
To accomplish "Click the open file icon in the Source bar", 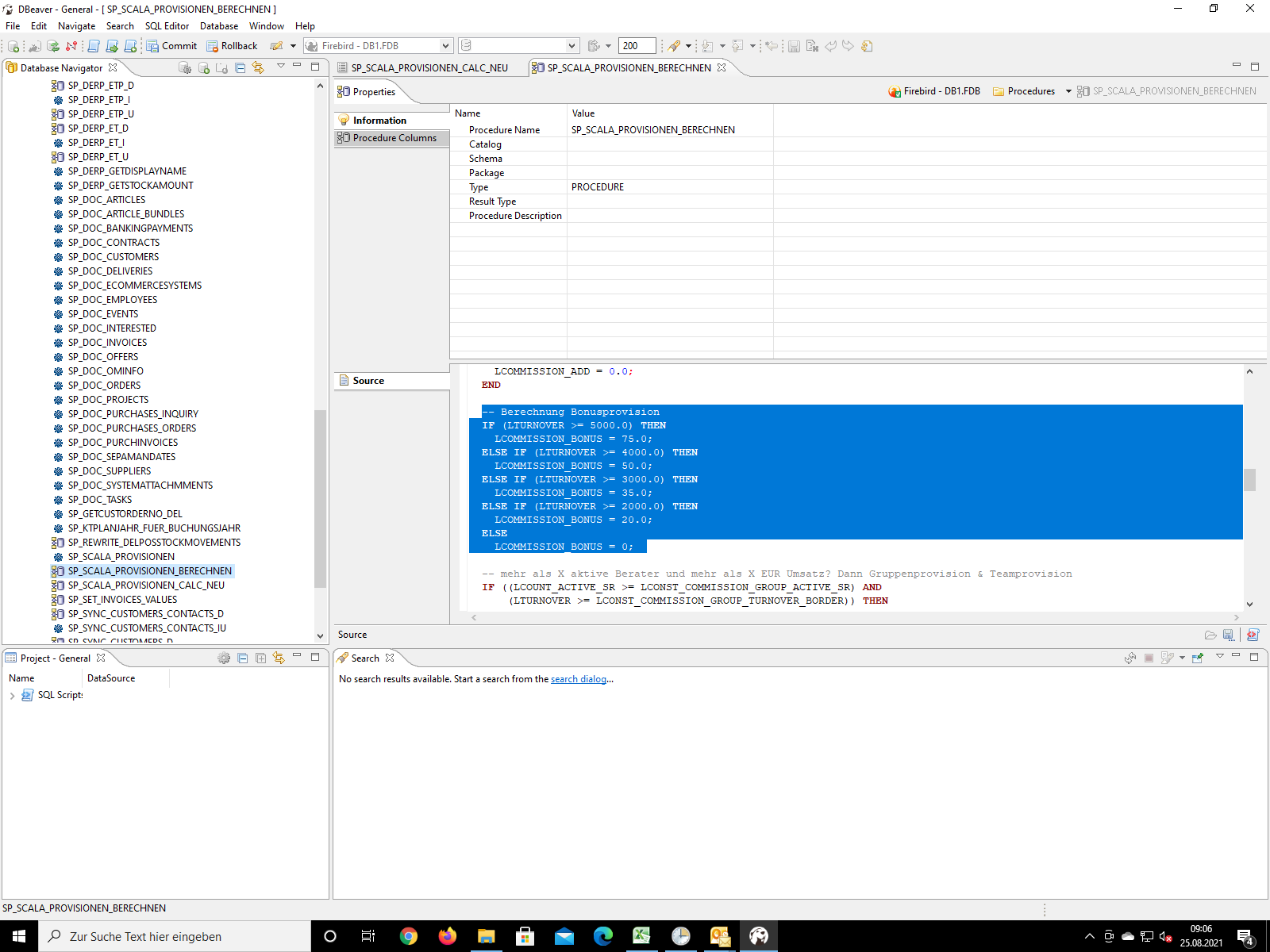I will click(1210, 635).
